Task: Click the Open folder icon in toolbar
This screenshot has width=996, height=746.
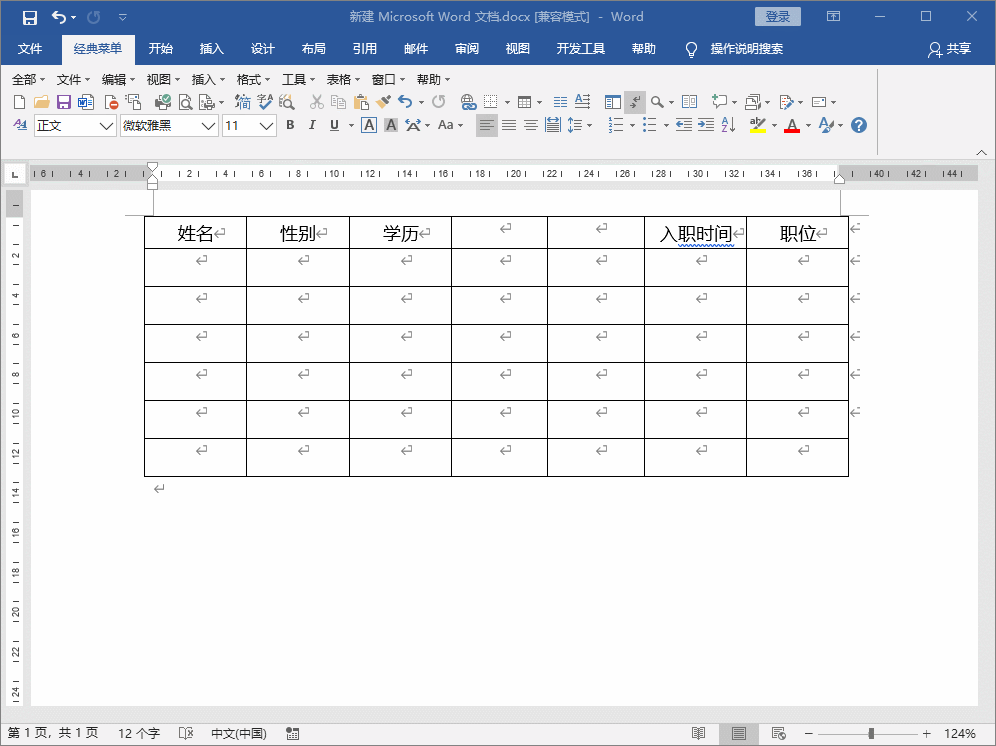Action: point(41,102)
